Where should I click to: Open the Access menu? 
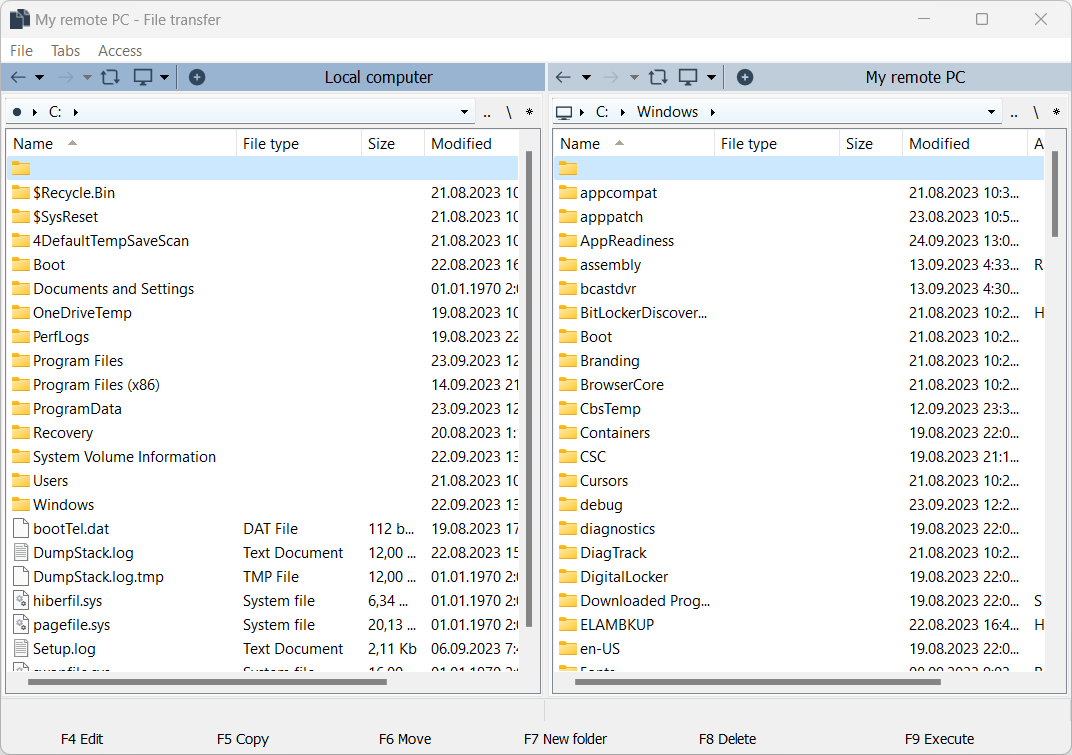tap(120, 50)
